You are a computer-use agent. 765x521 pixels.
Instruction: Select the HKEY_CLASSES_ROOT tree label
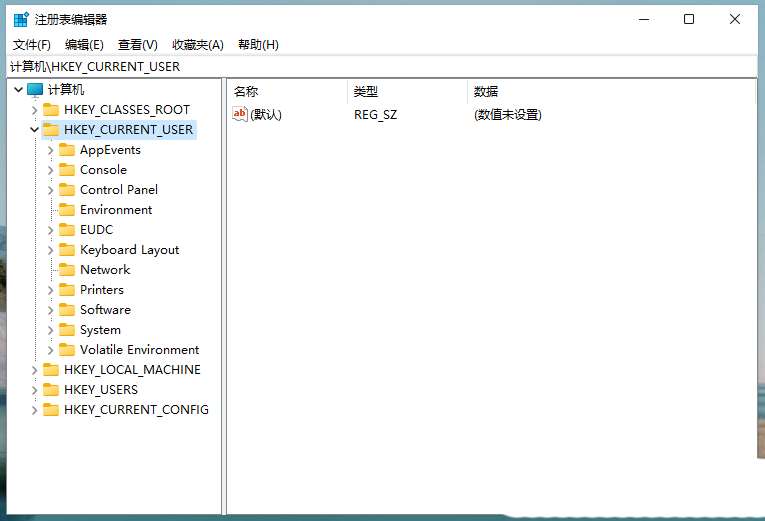tap(127, 110)
